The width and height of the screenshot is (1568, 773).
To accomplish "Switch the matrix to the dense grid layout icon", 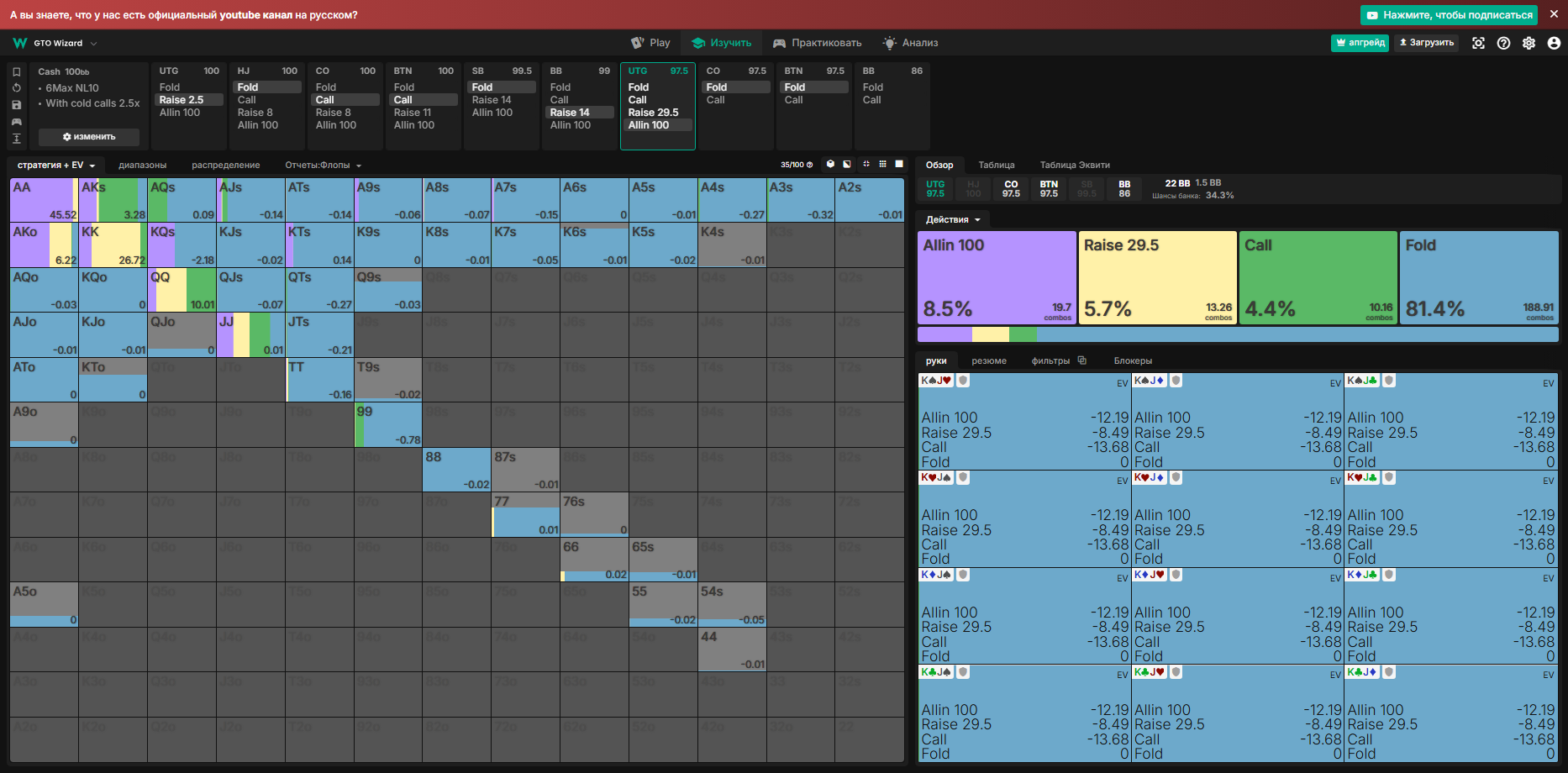I will point(882,165).
